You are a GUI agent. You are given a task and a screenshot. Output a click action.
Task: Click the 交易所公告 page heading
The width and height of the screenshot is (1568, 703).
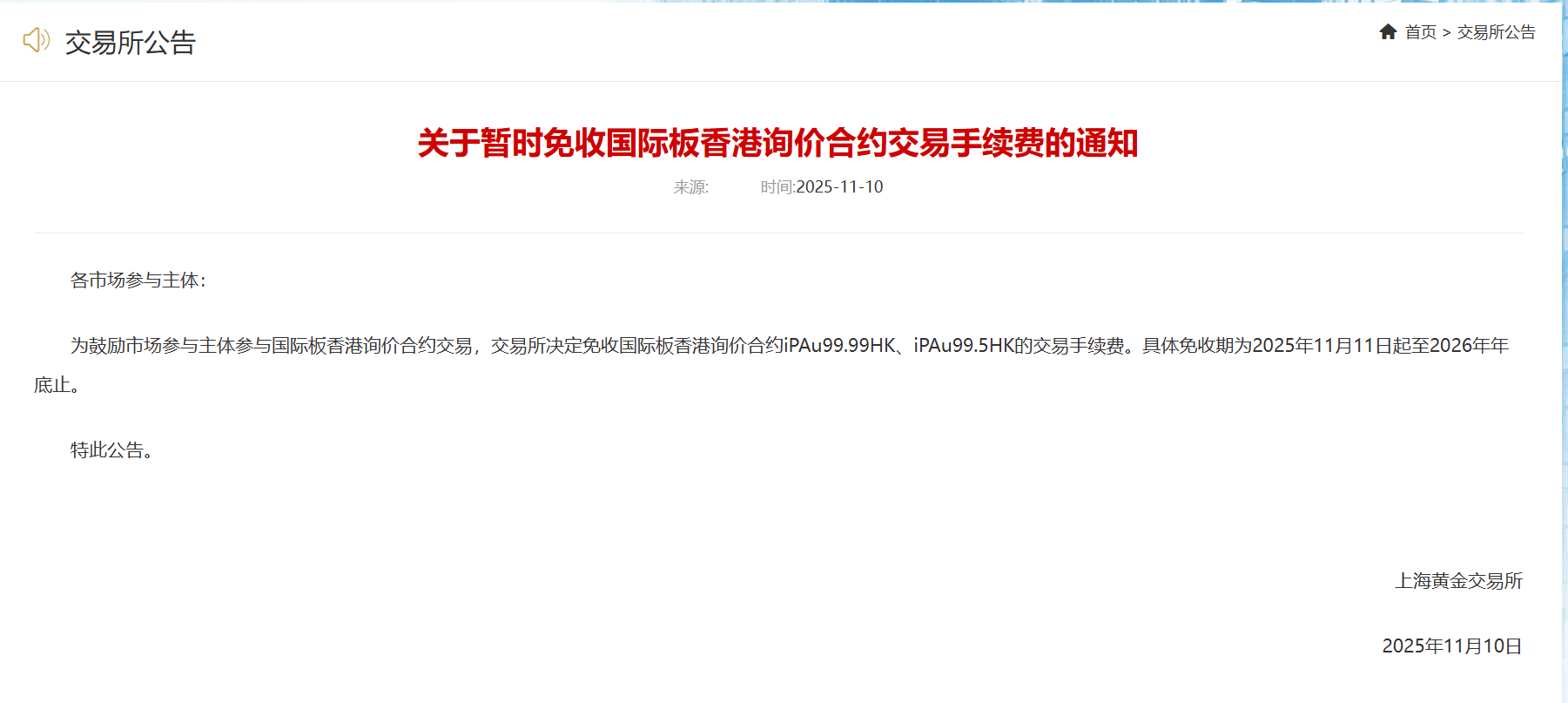click(131, 42)
